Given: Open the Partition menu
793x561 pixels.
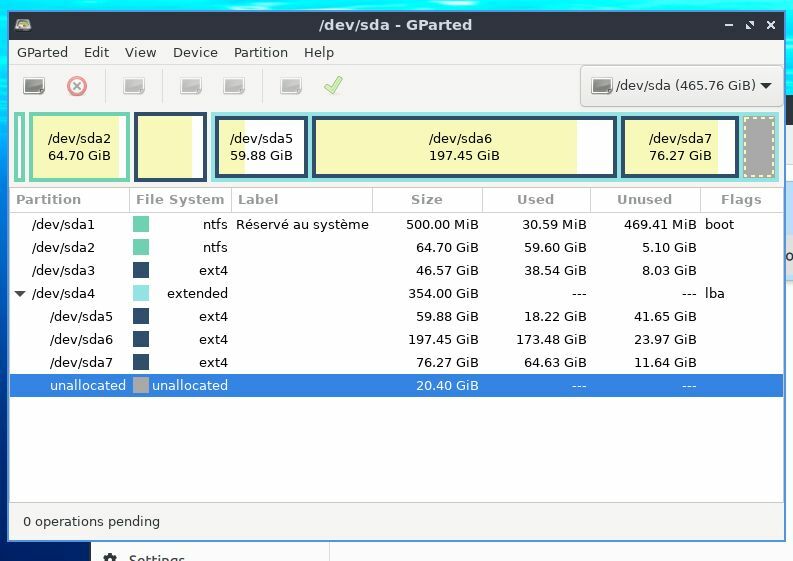Looking at the screenshot, I should click(260, 52).
